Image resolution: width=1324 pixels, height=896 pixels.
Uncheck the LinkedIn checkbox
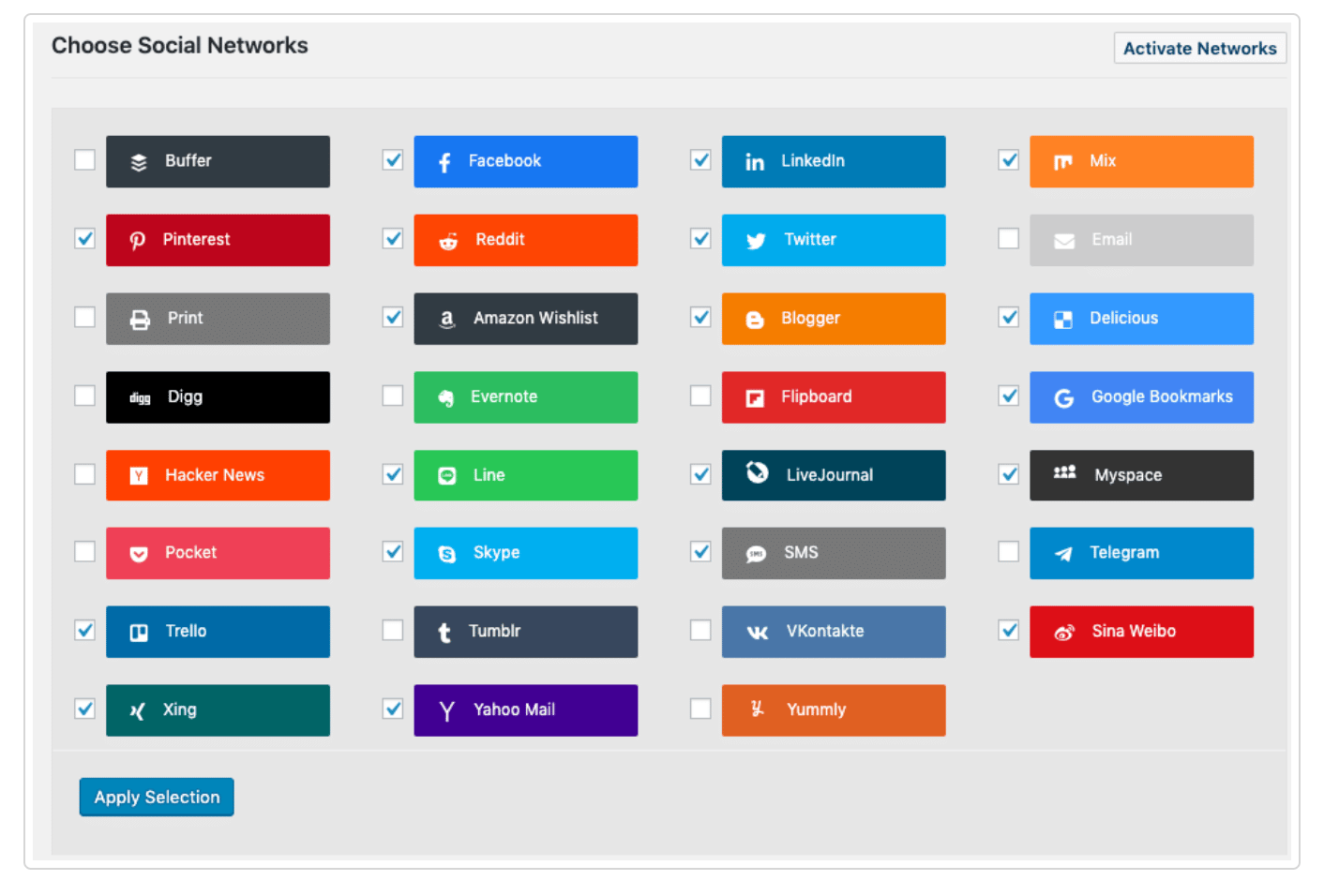click(x=700, y=160)
